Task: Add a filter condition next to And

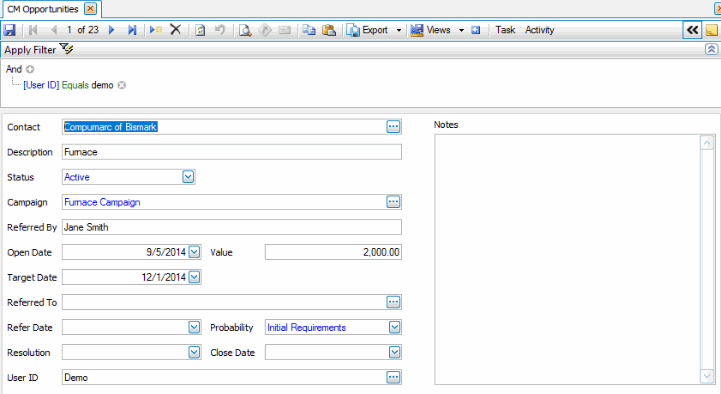Action: click(x=30, y=69)
